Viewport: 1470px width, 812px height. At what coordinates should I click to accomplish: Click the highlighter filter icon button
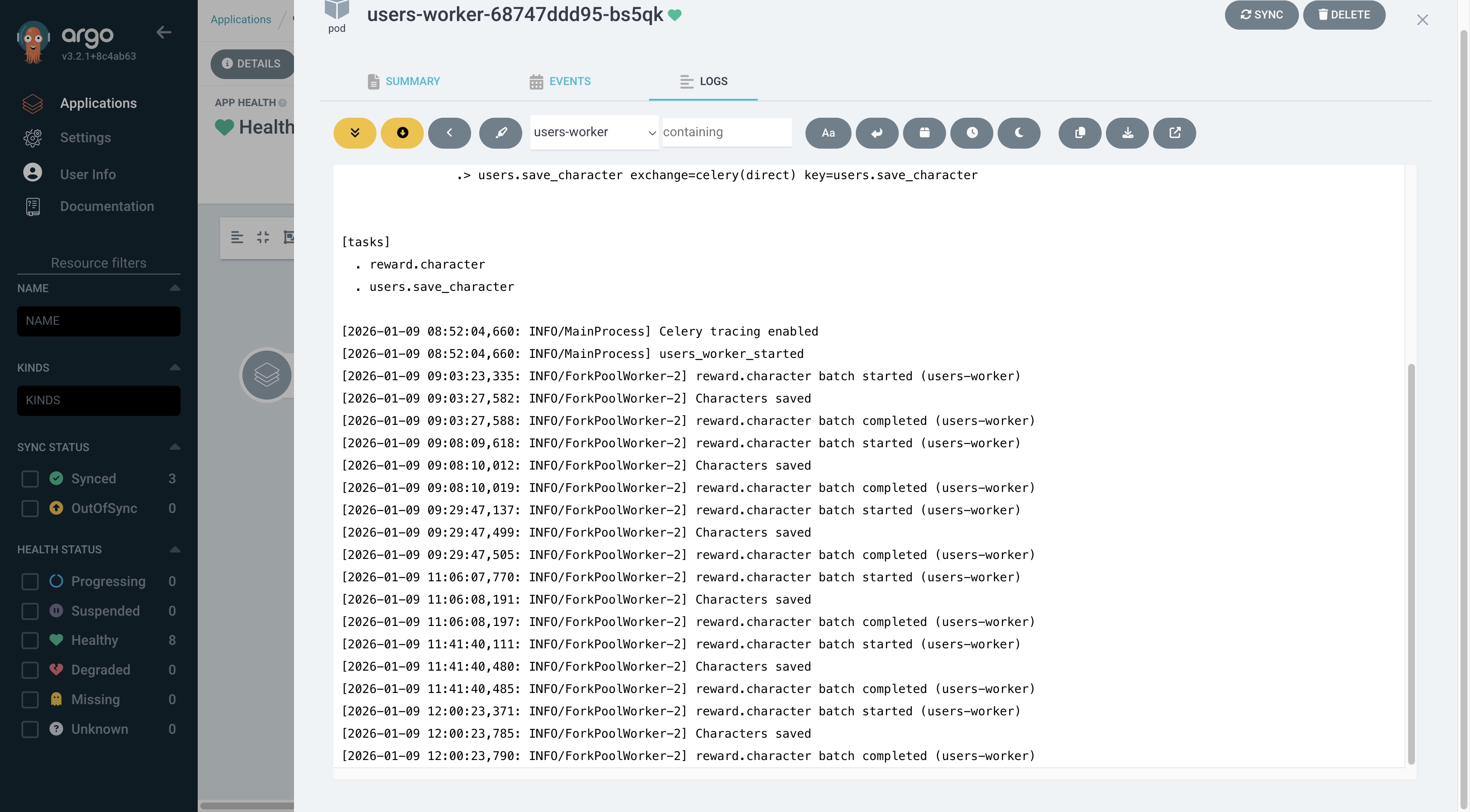tap(500, 133)
